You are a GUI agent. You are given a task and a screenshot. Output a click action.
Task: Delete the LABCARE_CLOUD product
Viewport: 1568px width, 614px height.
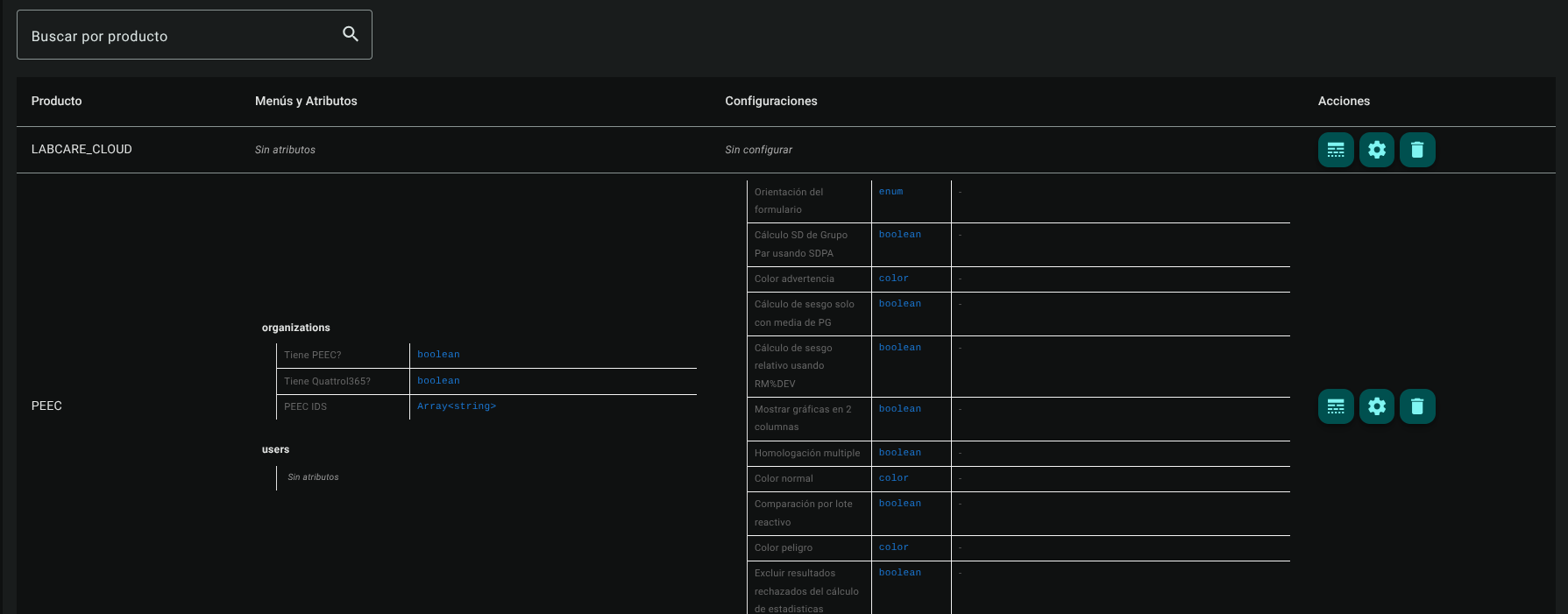pyautogui.click(x=1417, y=150)
